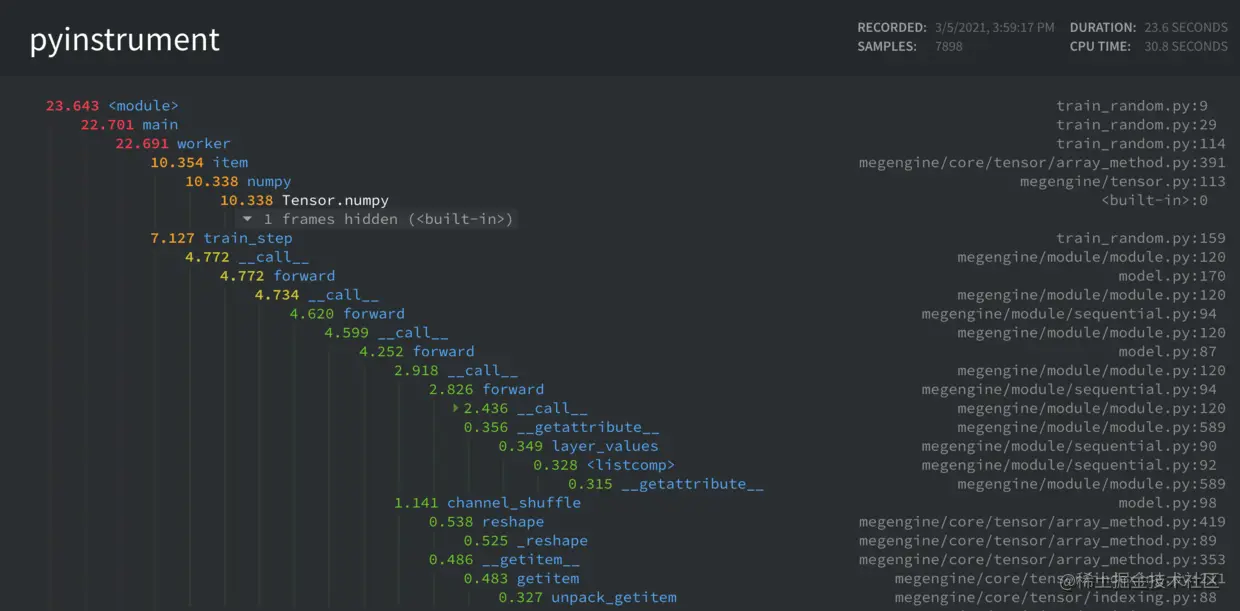Click the samples count 7898
This screenshot has height=611, width=1240.
coord(949,47)
